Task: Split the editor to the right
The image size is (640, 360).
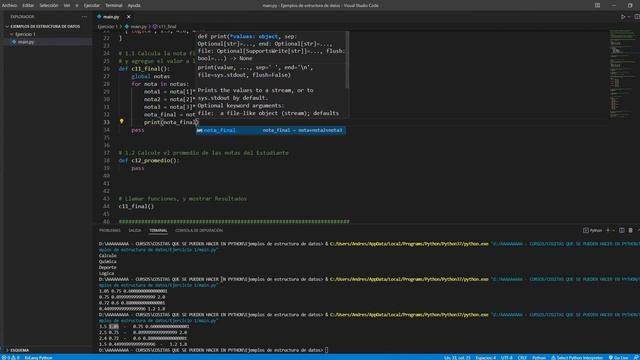Action: [637, 17]
